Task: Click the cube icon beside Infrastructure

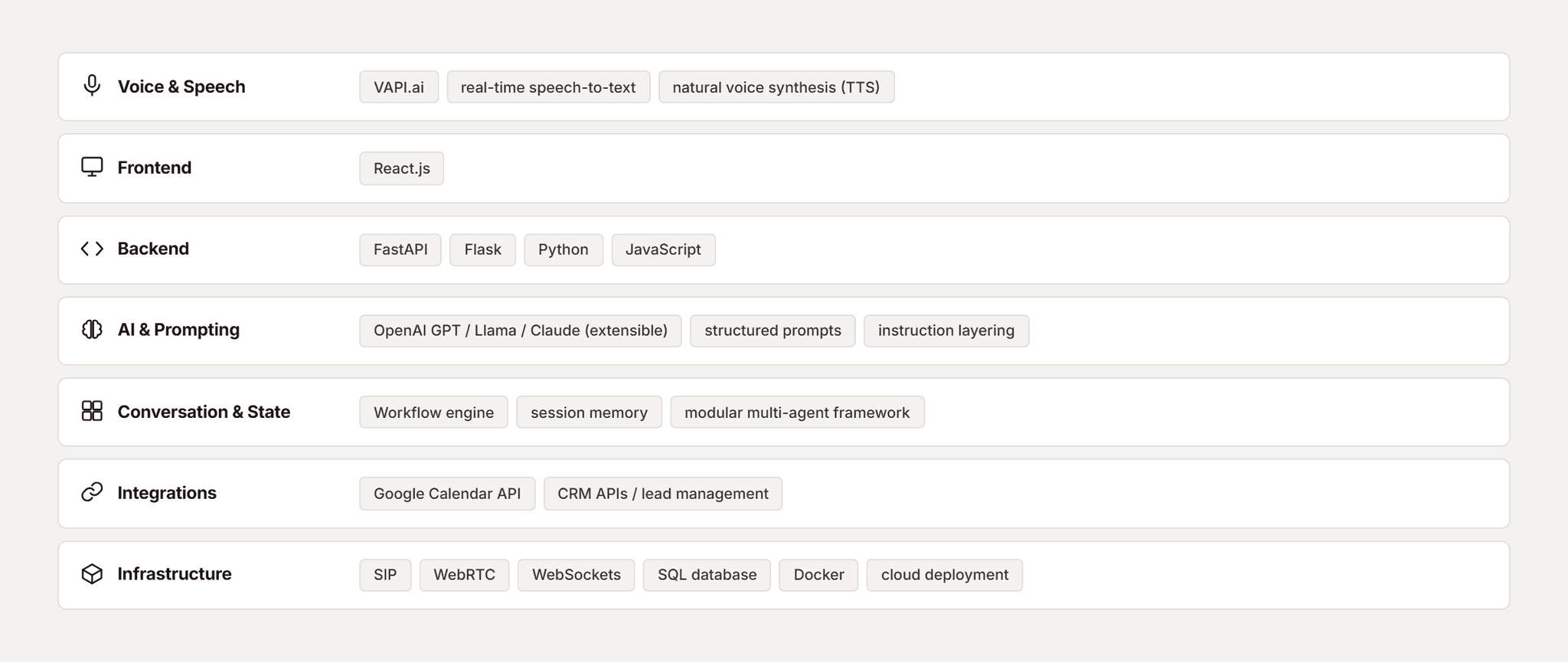Action: pyautogui.click(x=92, y=574)
